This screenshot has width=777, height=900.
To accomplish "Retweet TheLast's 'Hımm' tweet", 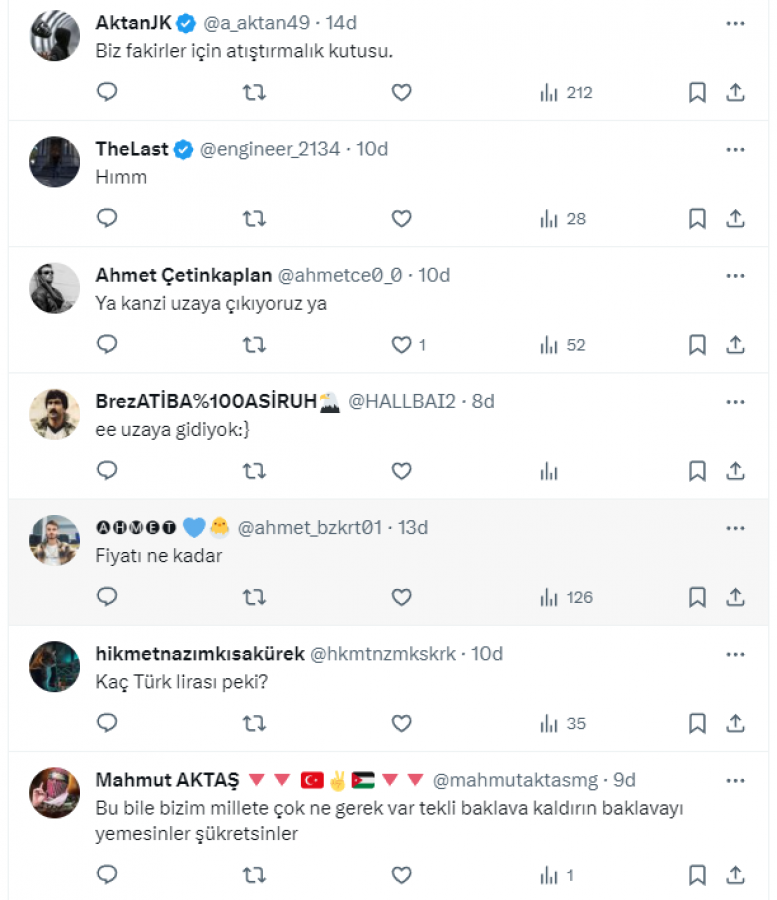I will click(254, 219).
